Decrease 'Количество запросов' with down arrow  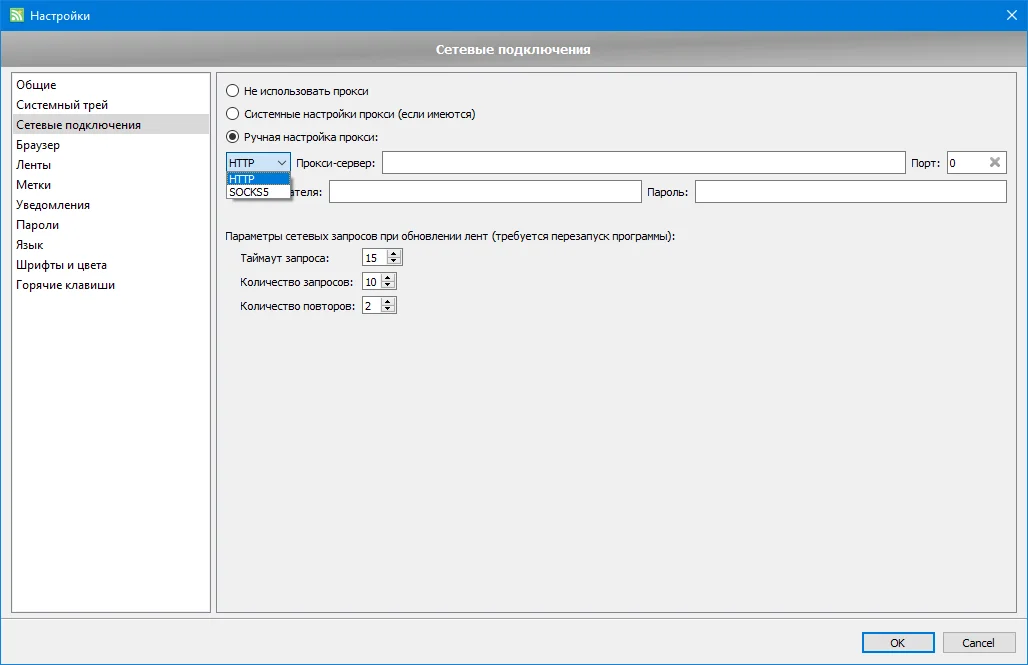click(389, 286)
